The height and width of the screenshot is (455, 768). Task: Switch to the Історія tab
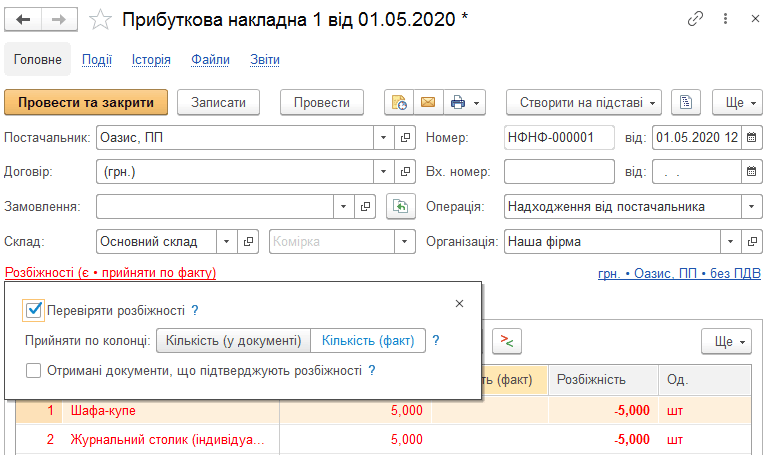[151, 60]
